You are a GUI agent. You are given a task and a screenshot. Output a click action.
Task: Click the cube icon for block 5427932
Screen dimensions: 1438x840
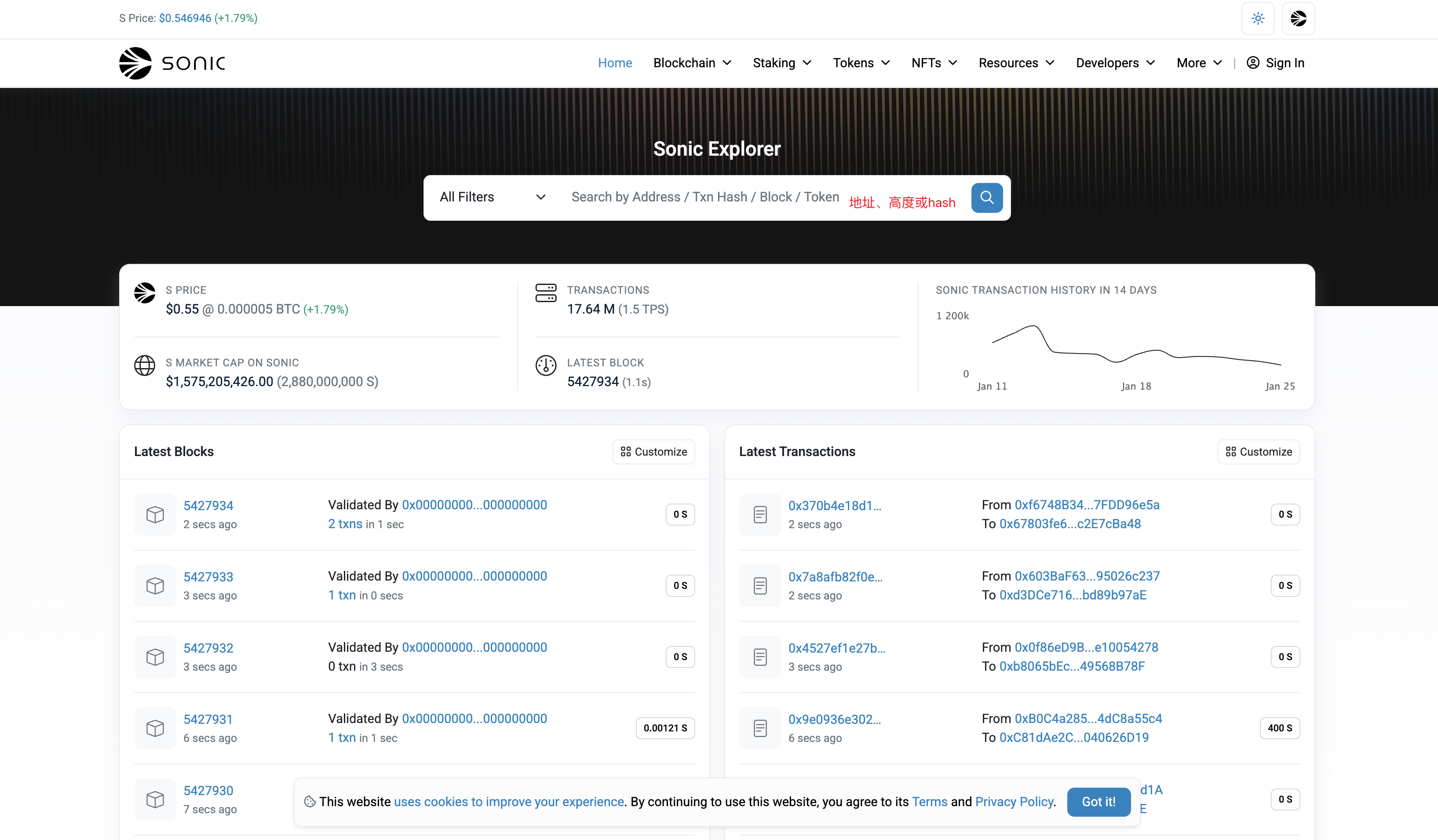tap(155, 657)
